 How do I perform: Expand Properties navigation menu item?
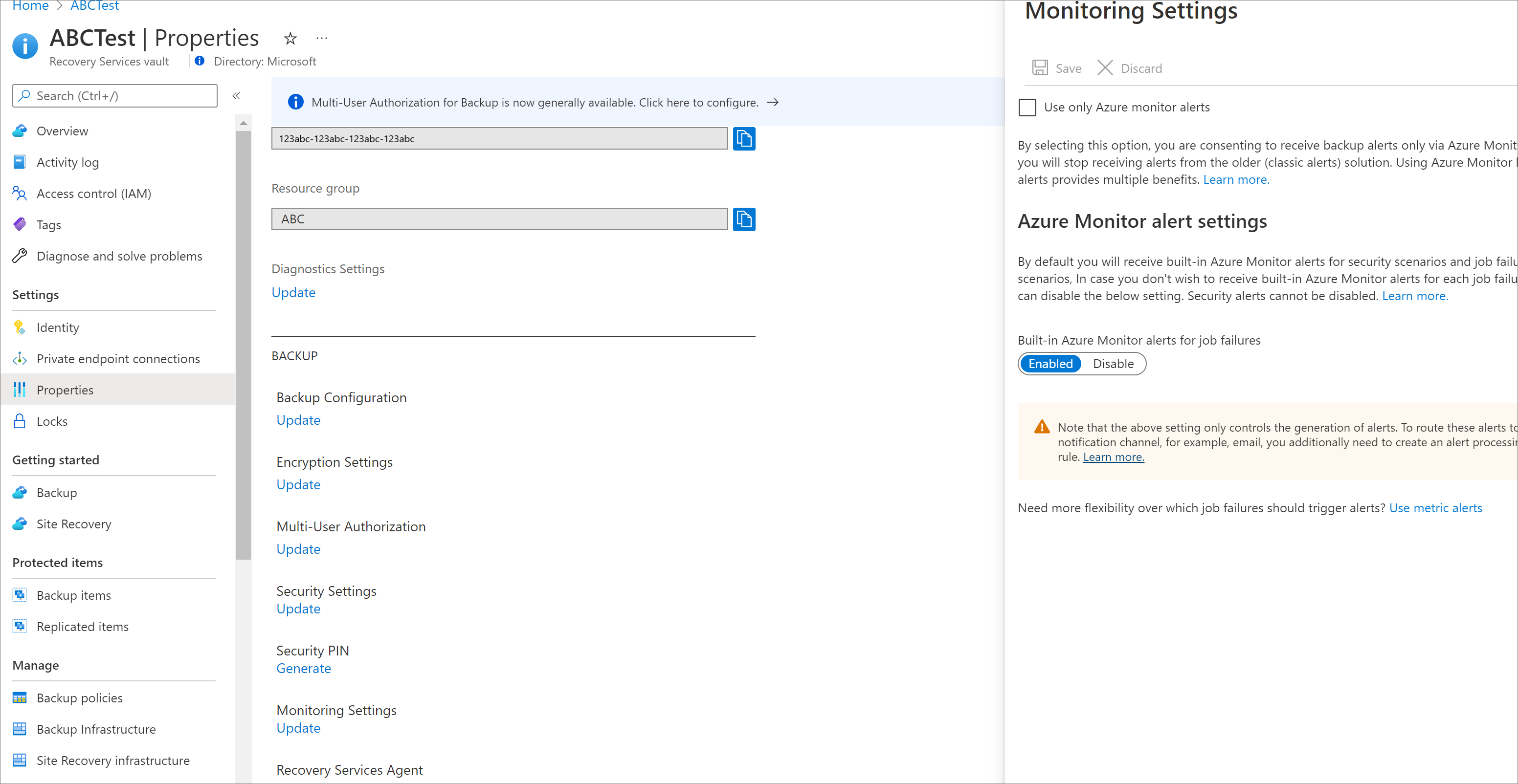click(65, 389)
